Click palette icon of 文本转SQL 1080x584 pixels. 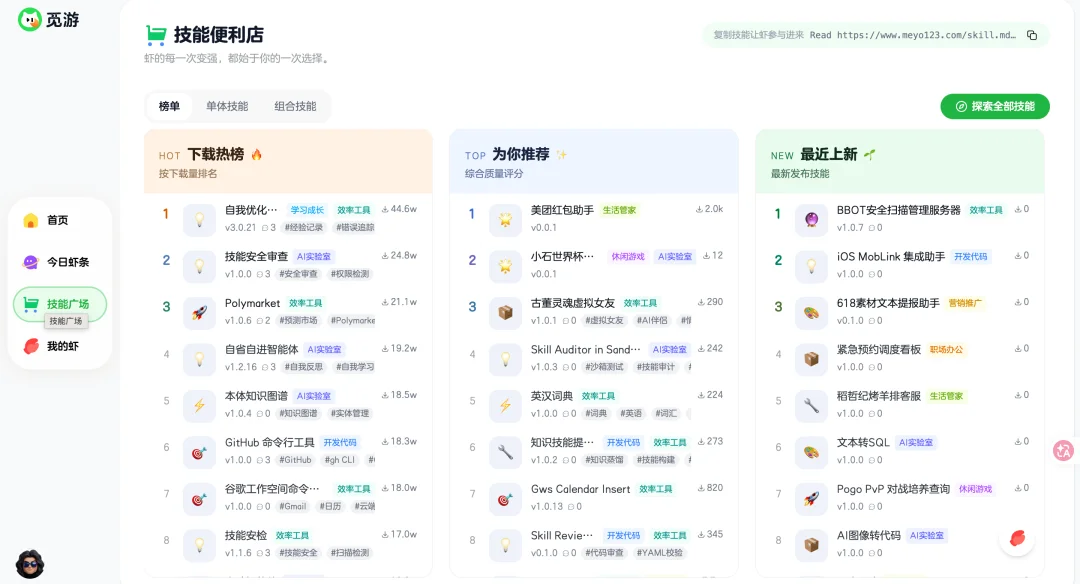811,452
